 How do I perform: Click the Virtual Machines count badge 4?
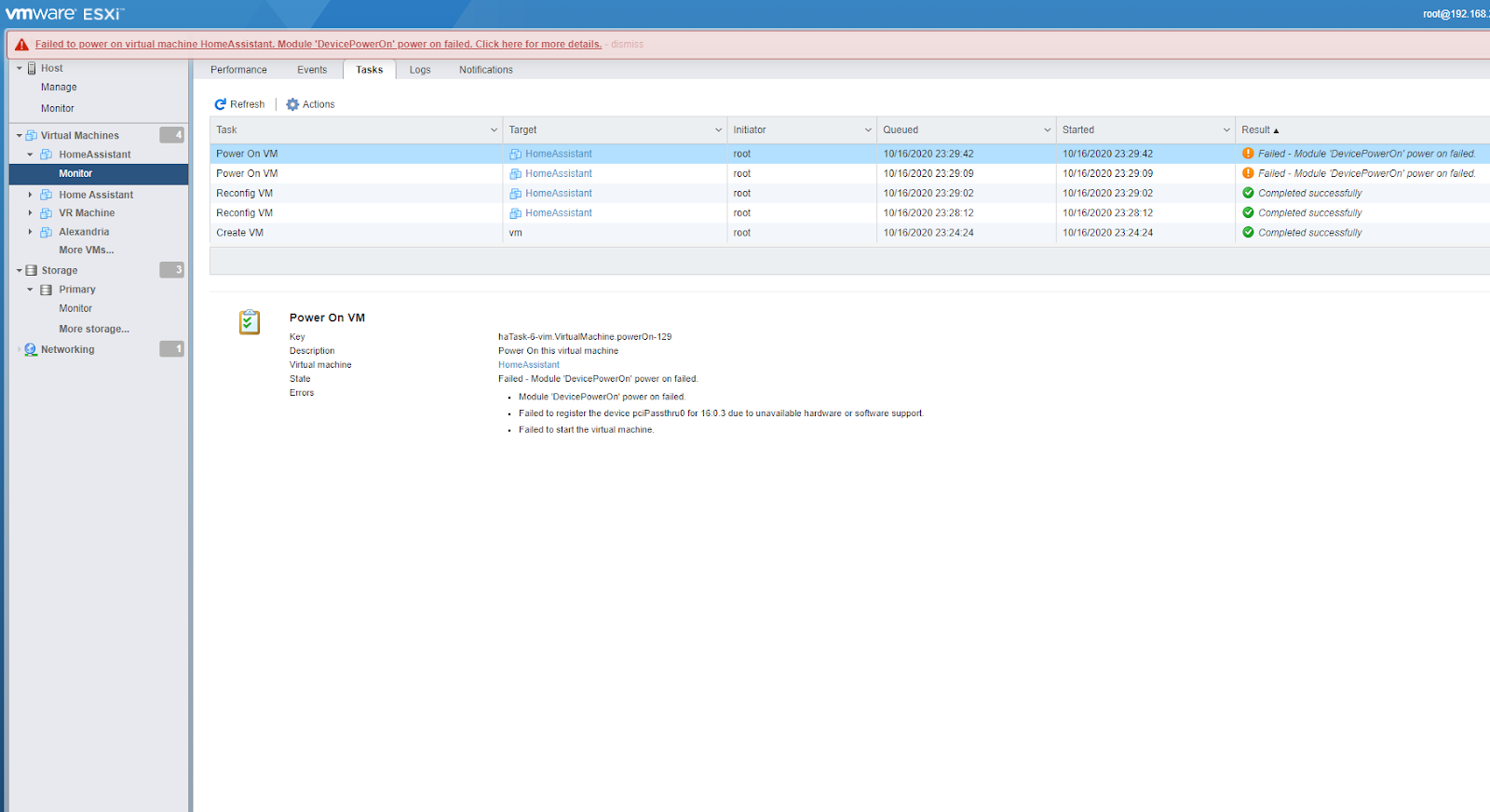tap(172, 135)
